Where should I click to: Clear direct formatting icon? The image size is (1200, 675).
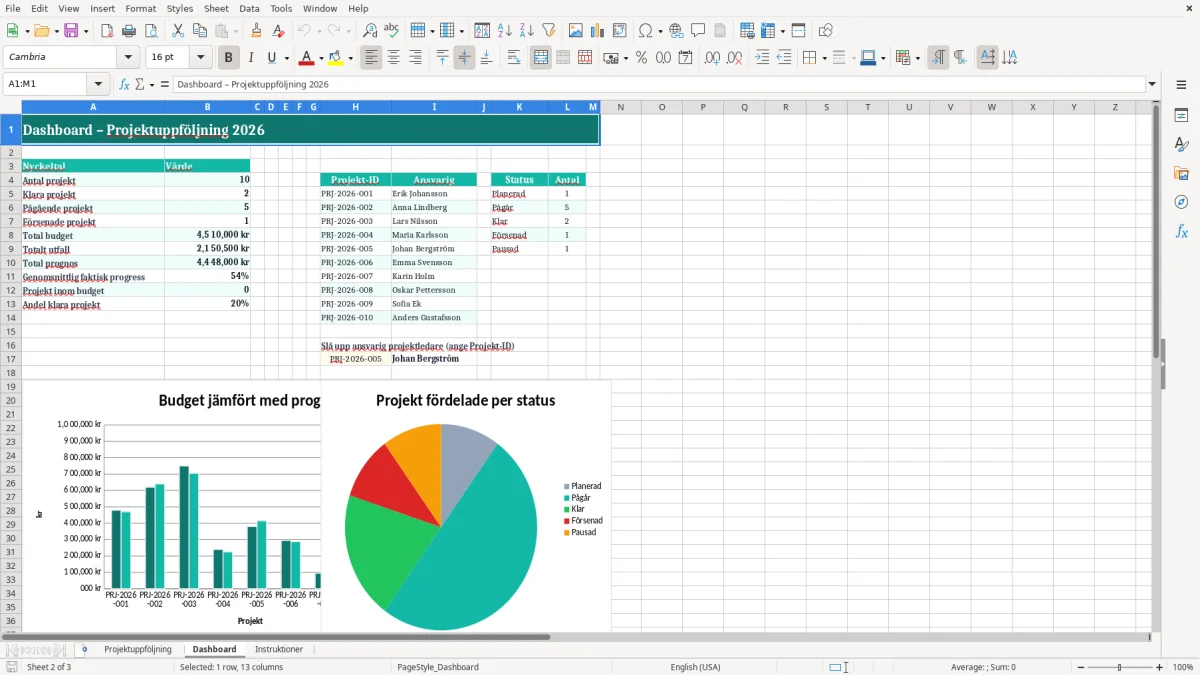pos(277,31)
